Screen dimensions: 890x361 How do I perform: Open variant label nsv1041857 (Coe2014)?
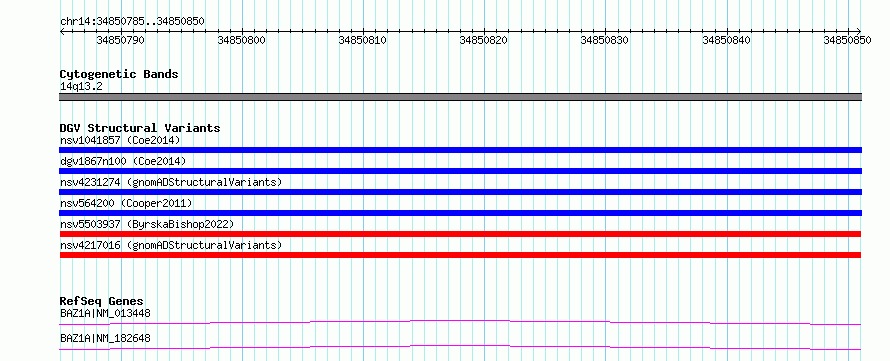point(120,140)
